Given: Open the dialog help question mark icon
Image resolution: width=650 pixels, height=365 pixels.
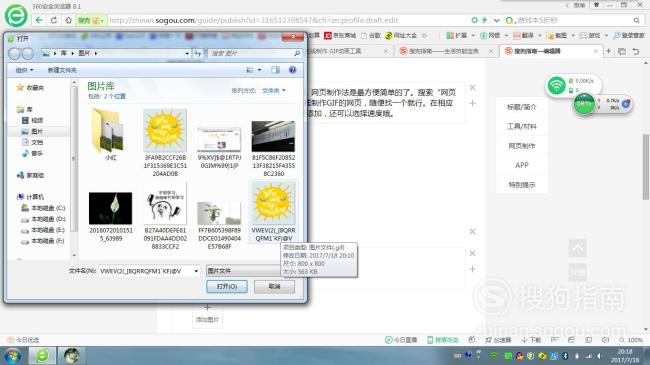Looking at the screenshot, I should [x=293, y=70].
